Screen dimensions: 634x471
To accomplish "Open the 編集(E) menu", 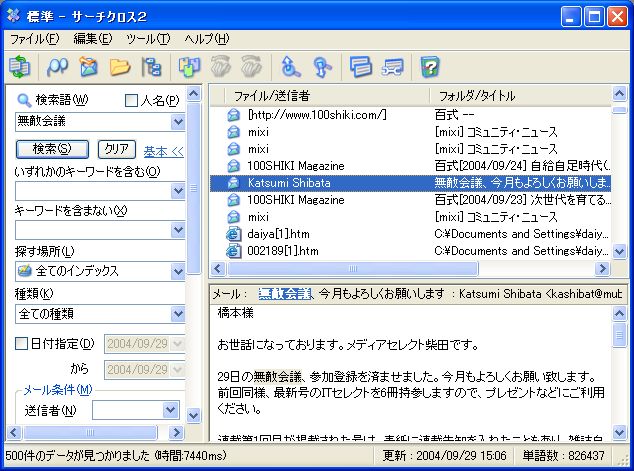I will [x=93, y=39].
